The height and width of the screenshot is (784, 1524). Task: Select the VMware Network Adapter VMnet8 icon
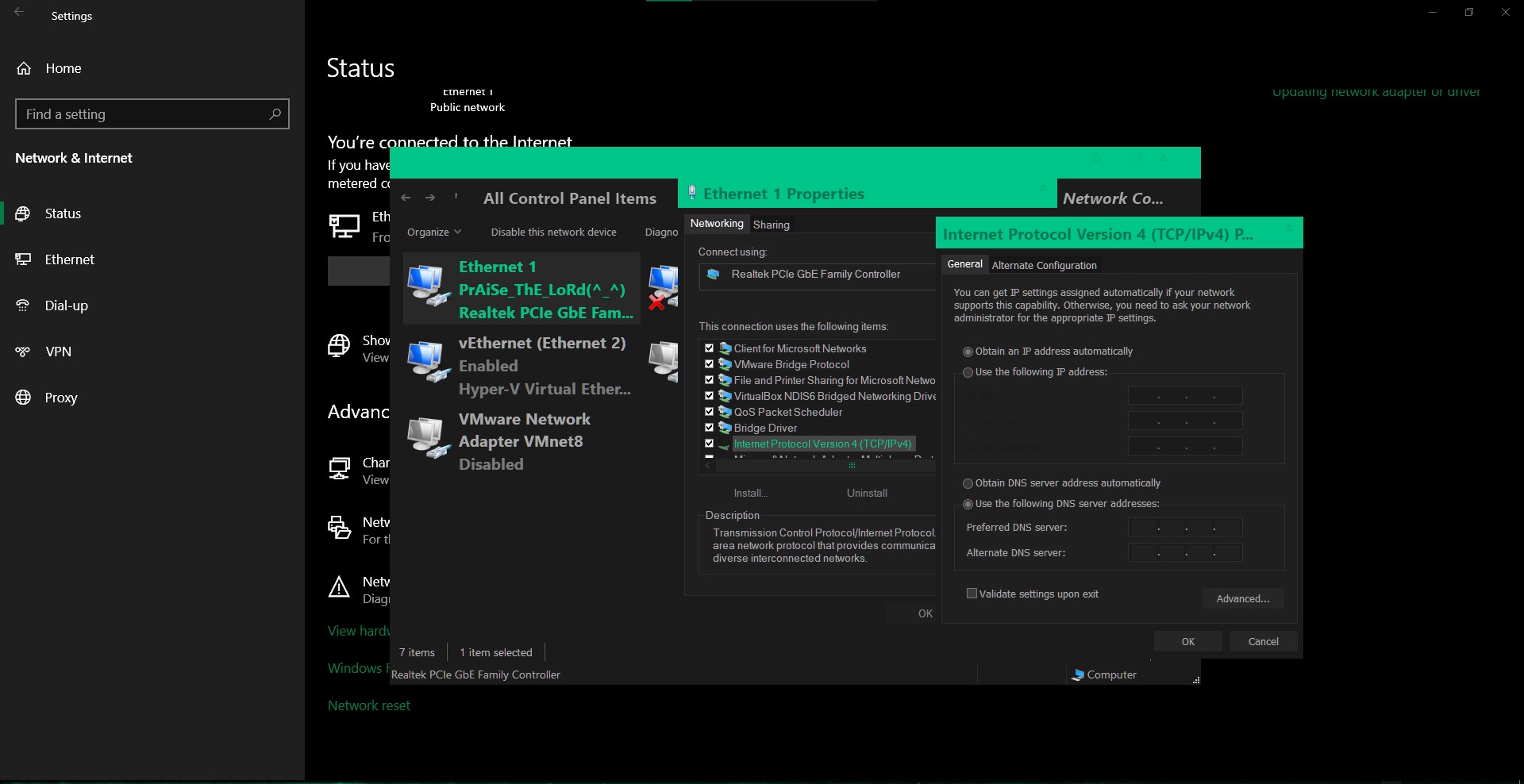[429, 438]
